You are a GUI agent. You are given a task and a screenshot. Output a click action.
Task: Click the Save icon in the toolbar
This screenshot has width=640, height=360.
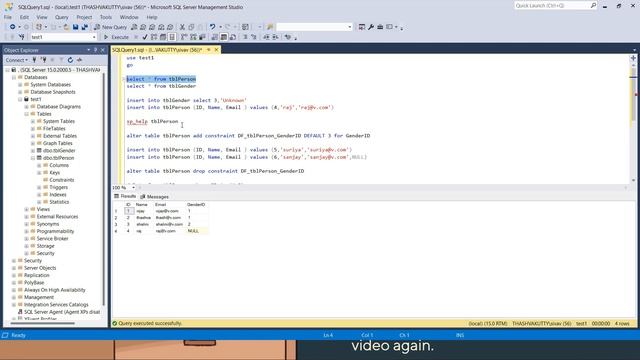pyautogui.click(x=76, y=27)
